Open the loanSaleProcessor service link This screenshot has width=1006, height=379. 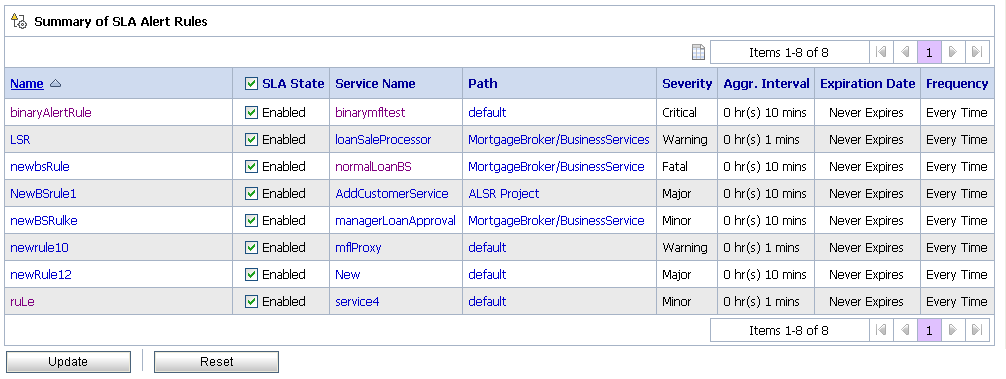(x=383, y=139)
